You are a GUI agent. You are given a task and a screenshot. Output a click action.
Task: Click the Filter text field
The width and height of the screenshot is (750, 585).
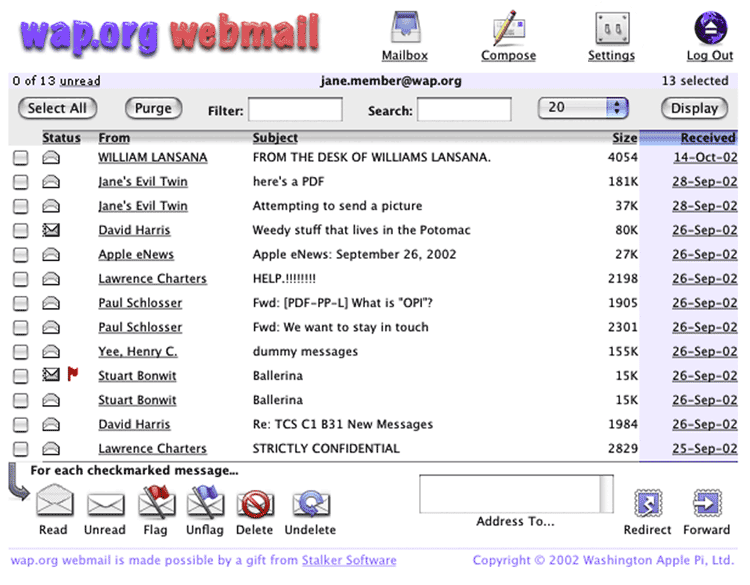(295, 110)
